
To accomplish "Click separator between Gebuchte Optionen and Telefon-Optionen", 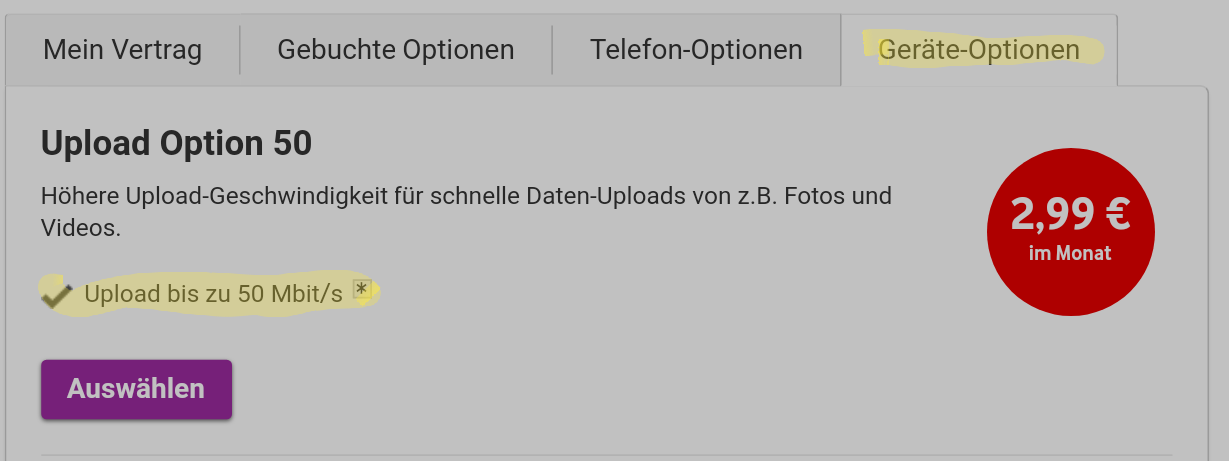I will coord(552,50).
